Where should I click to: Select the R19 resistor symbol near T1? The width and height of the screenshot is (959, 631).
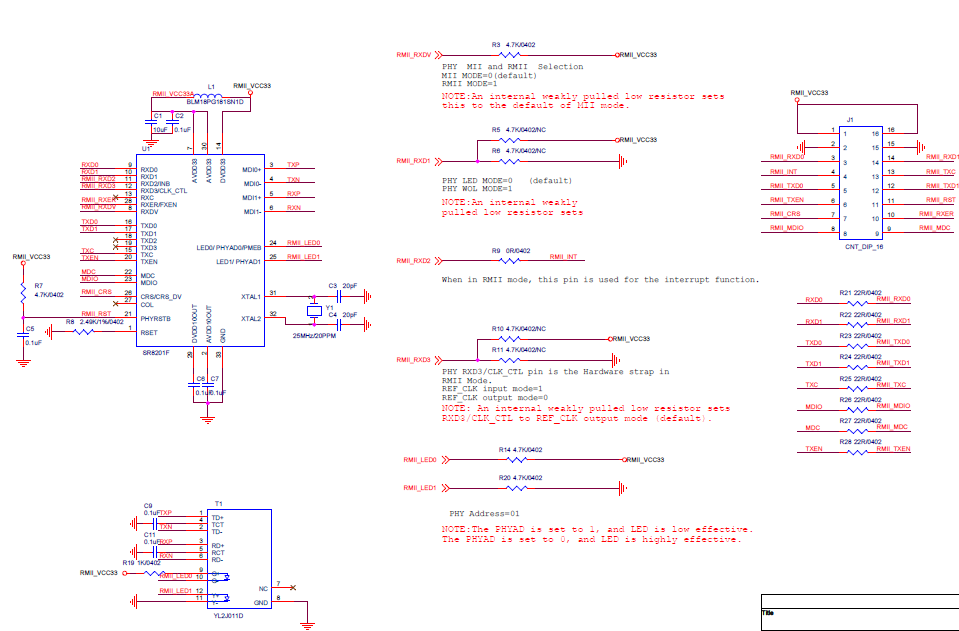tap(154, 574)
